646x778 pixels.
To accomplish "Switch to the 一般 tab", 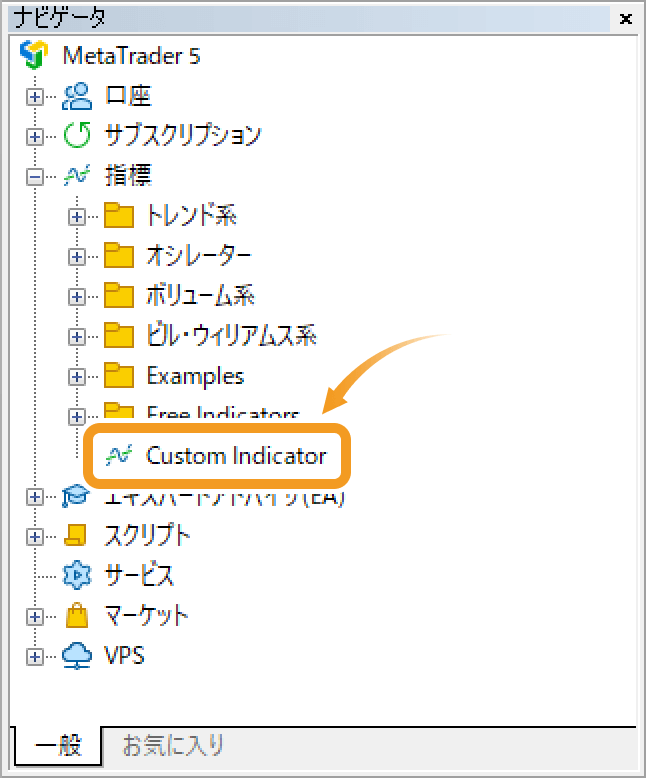I will pos(58,745).
